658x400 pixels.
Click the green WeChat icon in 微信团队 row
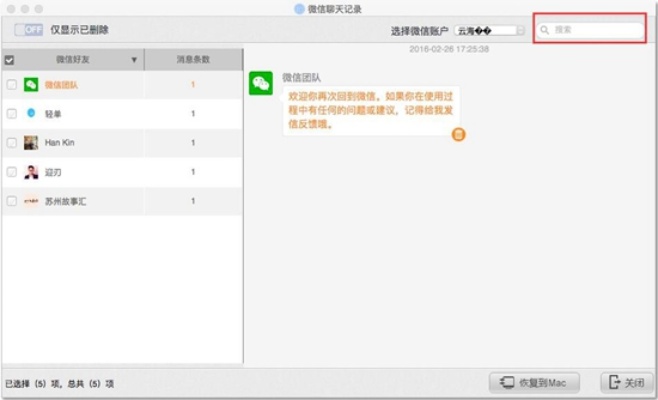coord(31,85)
